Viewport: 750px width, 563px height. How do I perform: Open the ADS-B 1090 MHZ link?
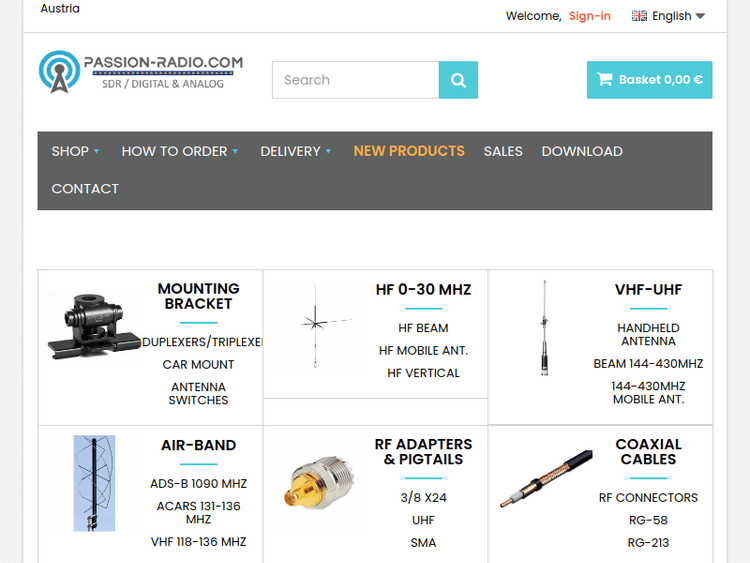[x=199, y=484]
